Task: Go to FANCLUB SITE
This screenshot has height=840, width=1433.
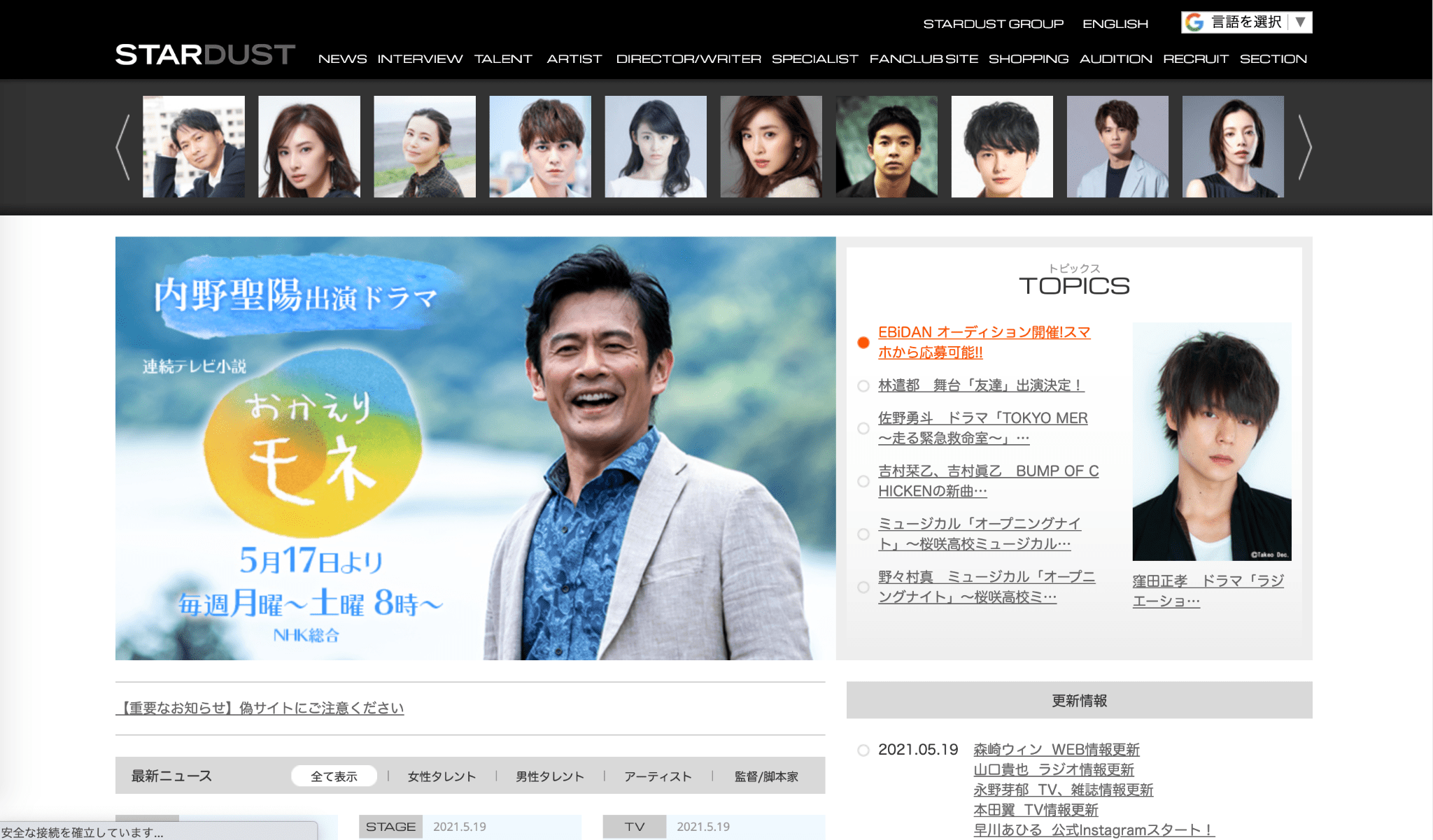Action: pyautogui.click(x=924, y=59)
